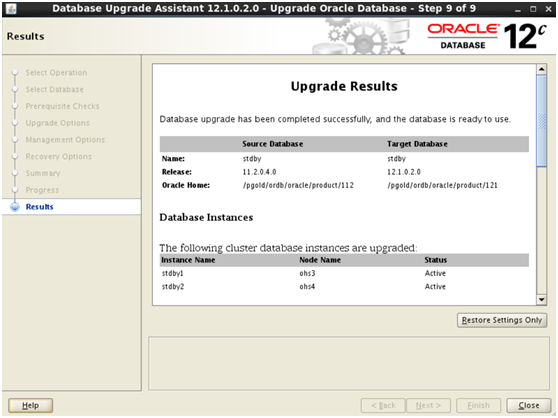This screenshot has width=558, height=418.
Task: Click the scrollbar up arrow
Action: click(x=542, y=69)
